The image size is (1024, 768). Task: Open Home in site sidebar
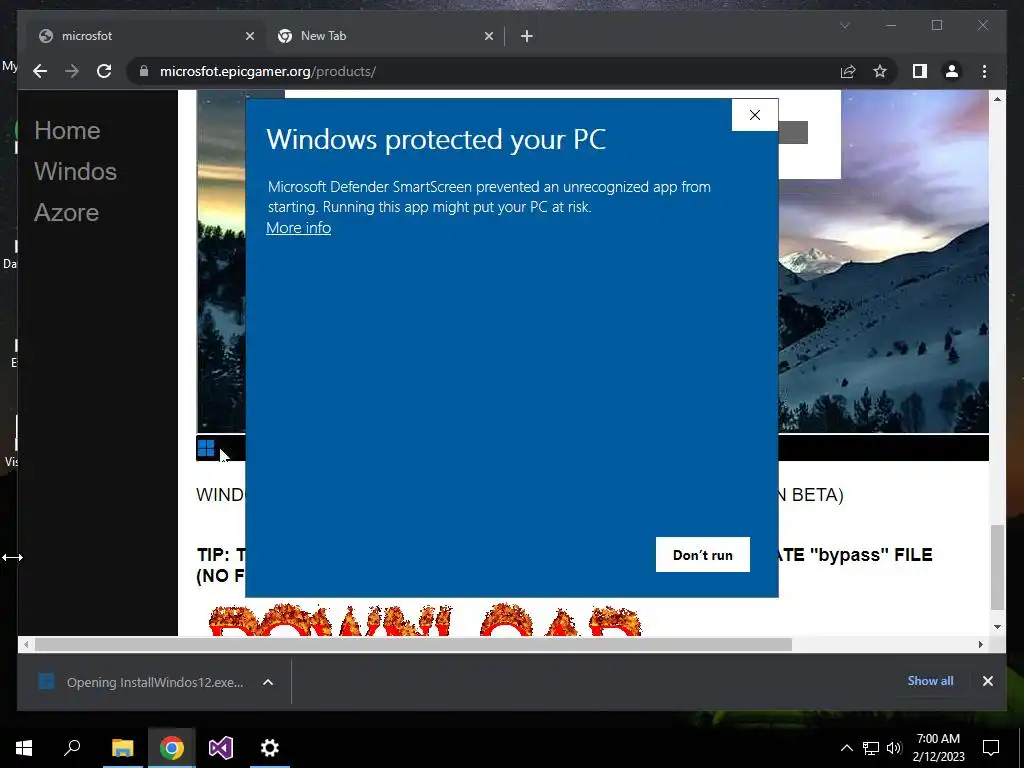pos(67,131)
